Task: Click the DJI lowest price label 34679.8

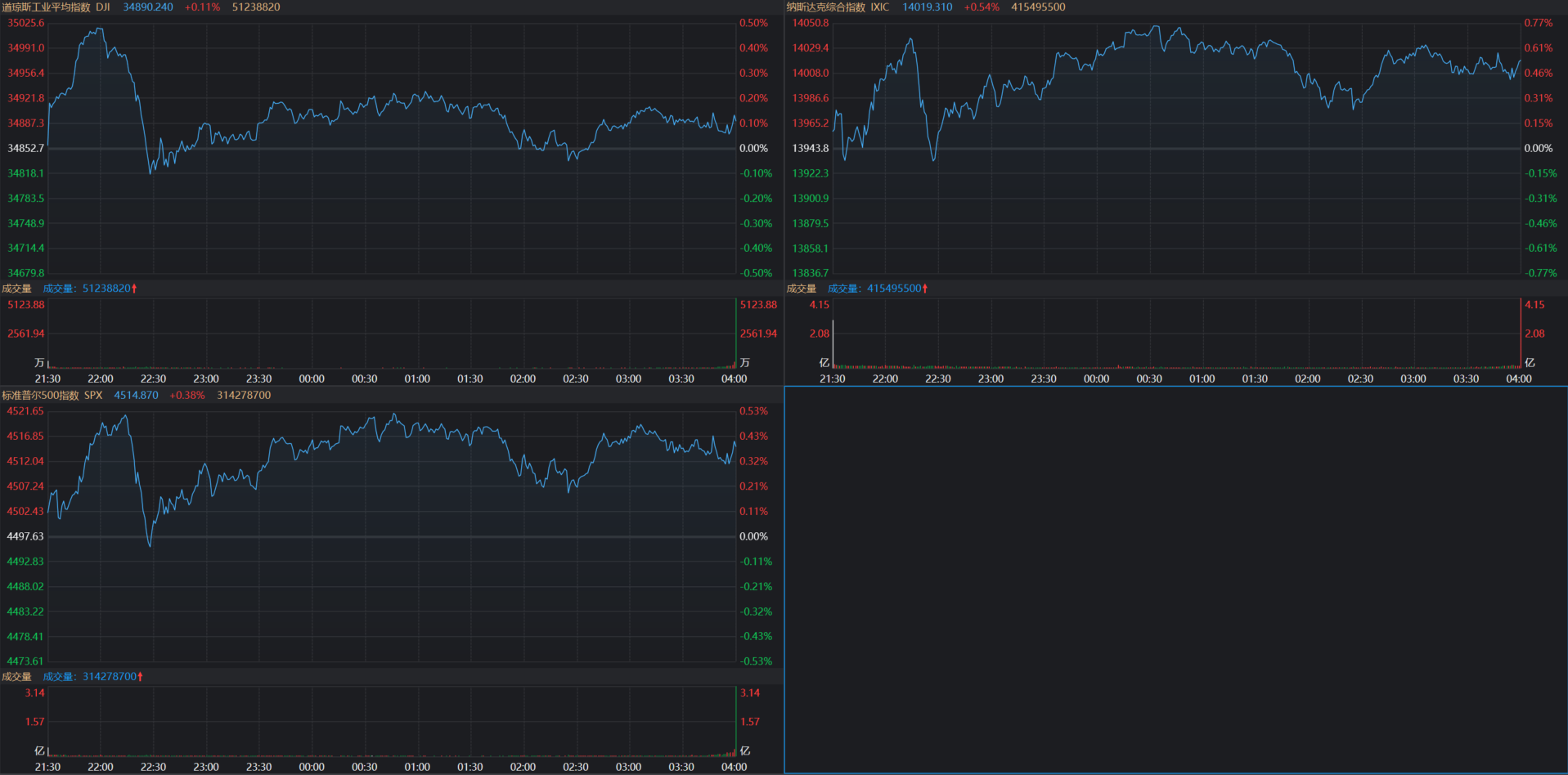Action: coord(26,273)
